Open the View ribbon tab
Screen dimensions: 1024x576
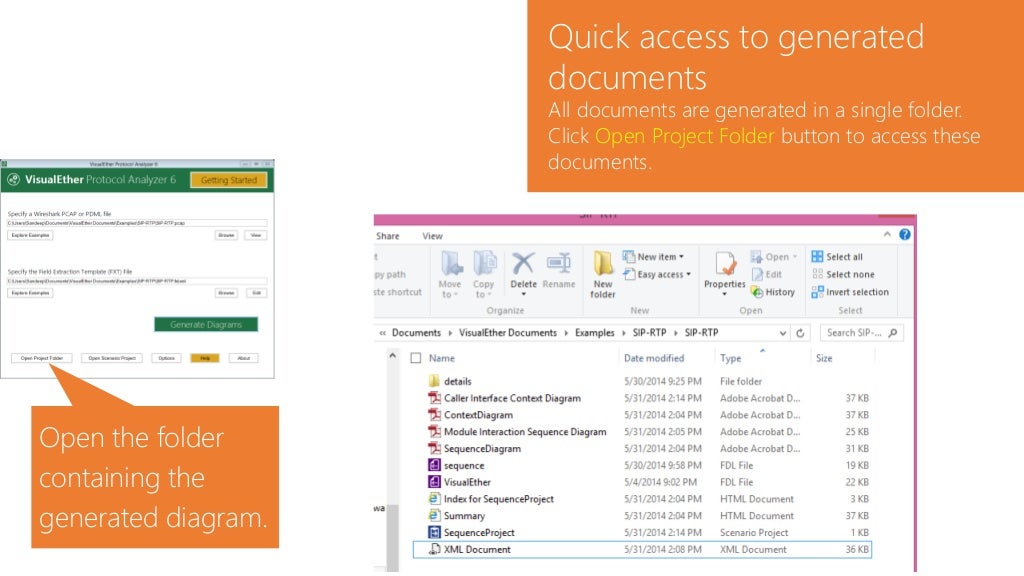click(x=432, y=236)
